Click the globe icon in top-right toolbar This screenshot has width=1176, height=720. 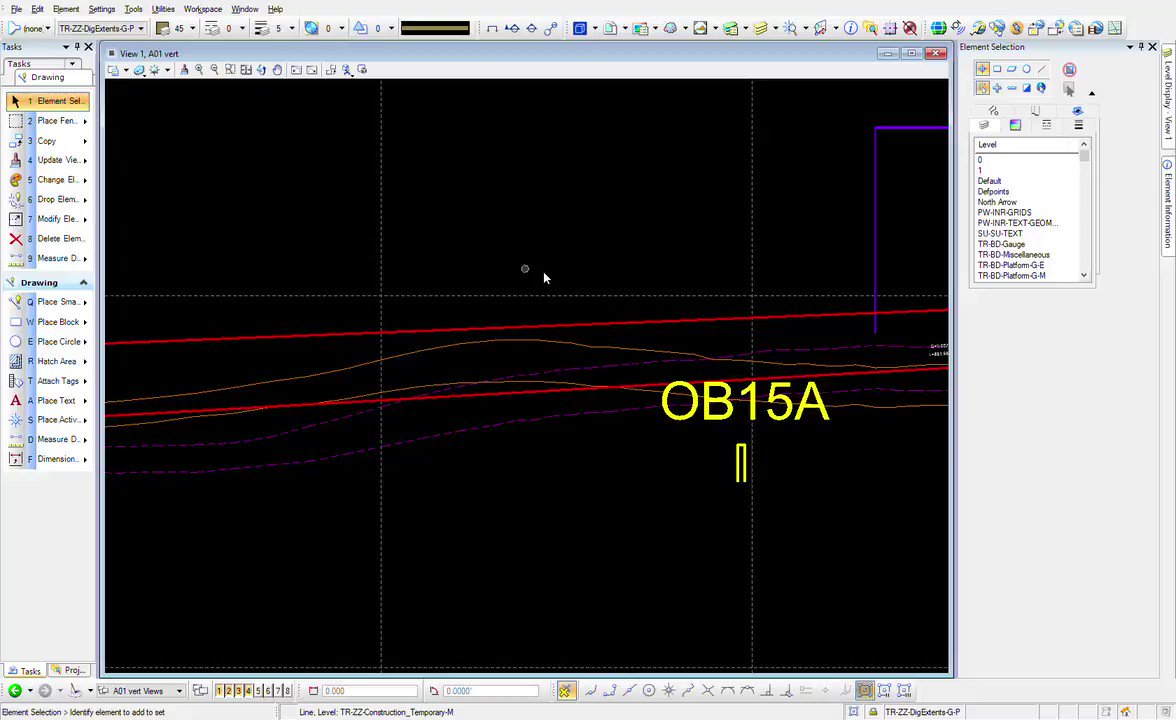click(938, 28)
